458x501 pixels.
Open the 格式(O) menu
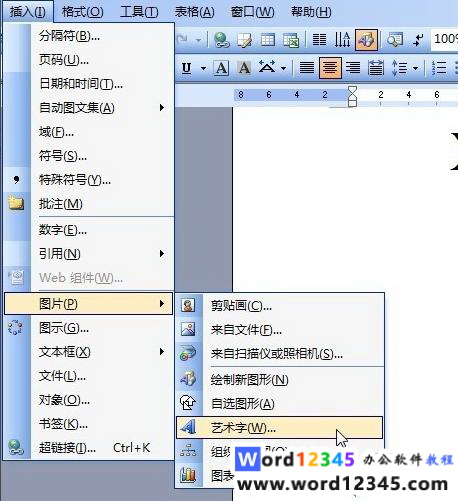click(x=82, y=12)
